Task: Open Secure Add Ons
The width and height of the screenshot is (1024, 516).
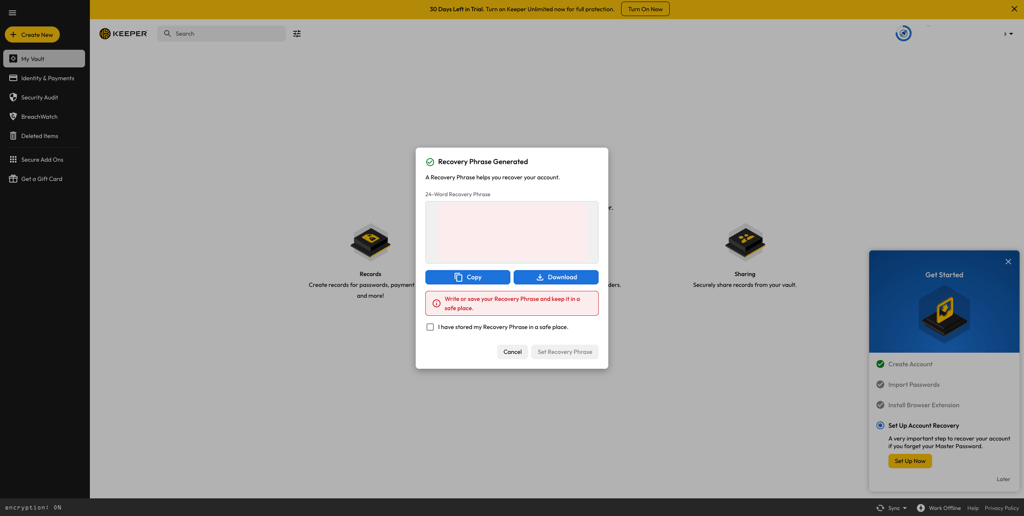Action: tap(44, 159)
